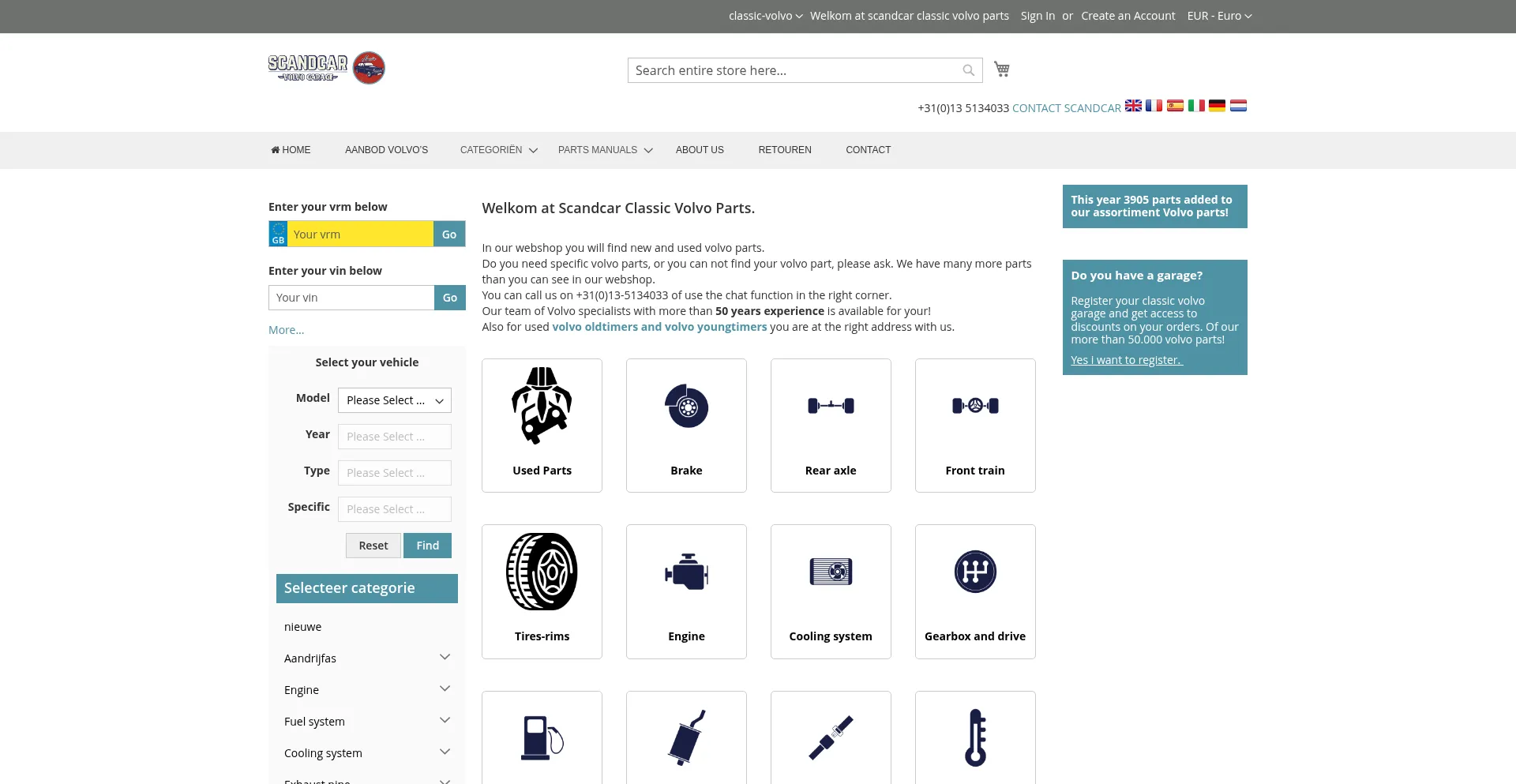Click the shopping cart icon
Image resolution: width=1516 pixels, height=784 pixels.
[1002, 69]
